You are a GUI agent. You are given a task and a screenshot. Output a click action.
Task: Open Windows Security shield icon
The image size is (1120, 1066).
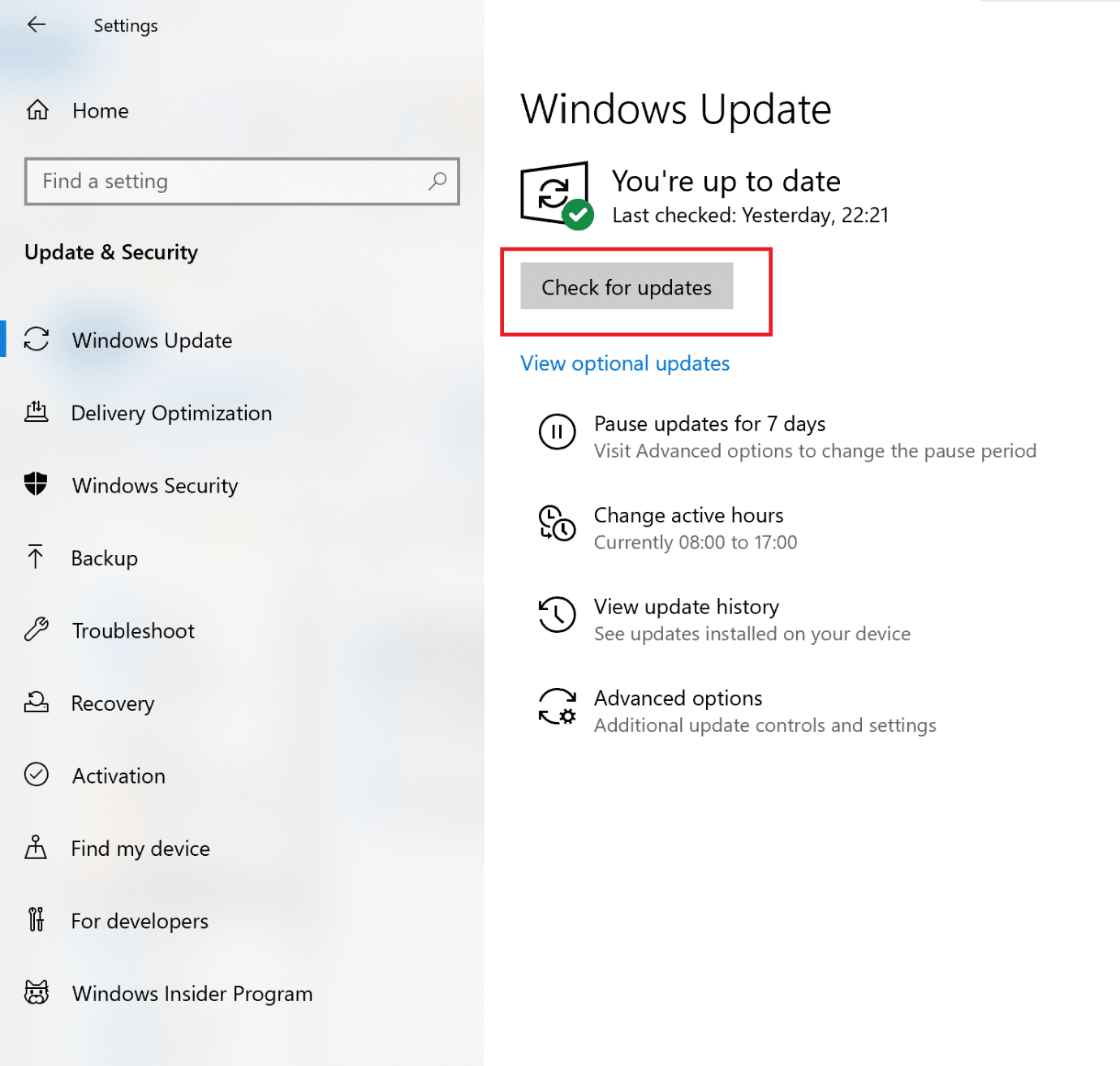click(x=37, y=485)
